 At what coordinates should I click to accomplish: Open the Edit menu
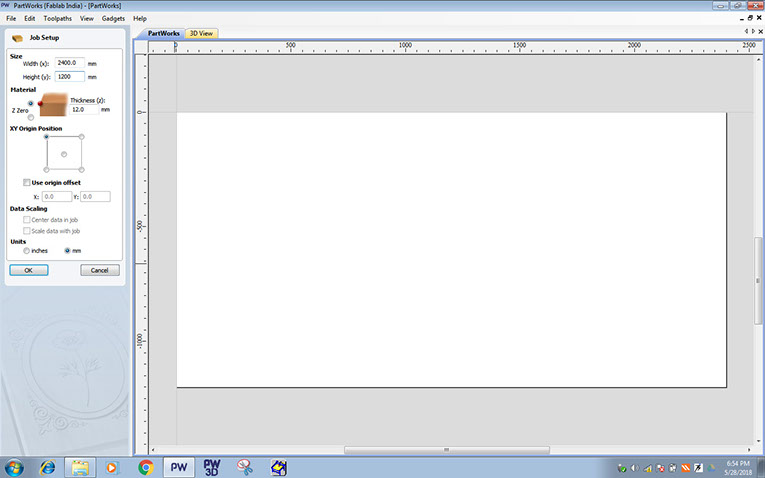coord(30,19)
